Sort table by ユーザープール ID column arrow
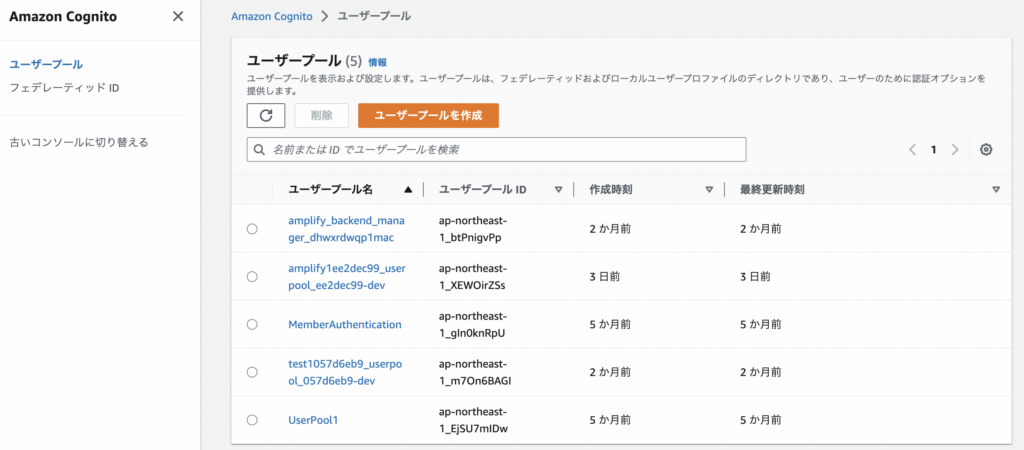Image resolution: width=1024 pixels, height=450 pixels. click(x=558, y=190)
